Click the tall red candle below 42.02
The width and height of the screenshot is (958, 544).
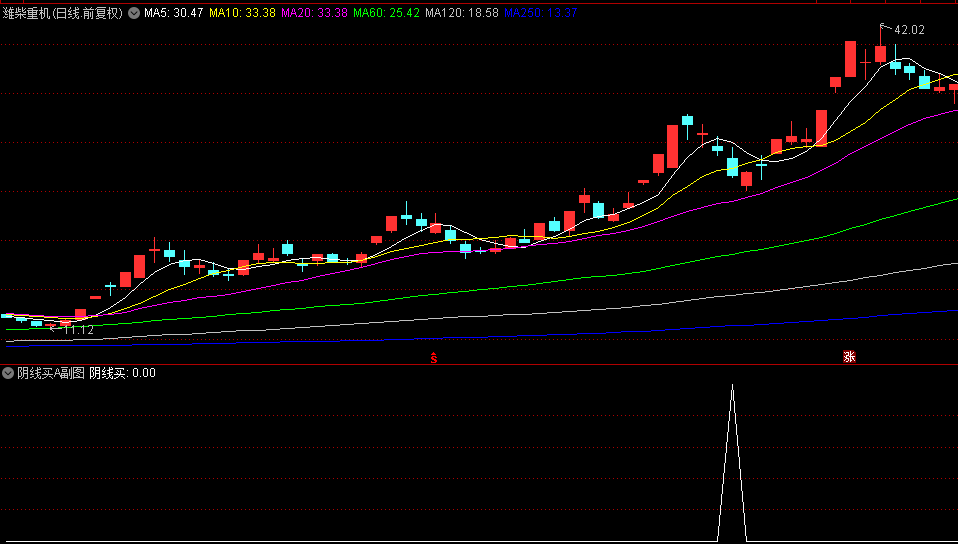(x=880, y=54)
